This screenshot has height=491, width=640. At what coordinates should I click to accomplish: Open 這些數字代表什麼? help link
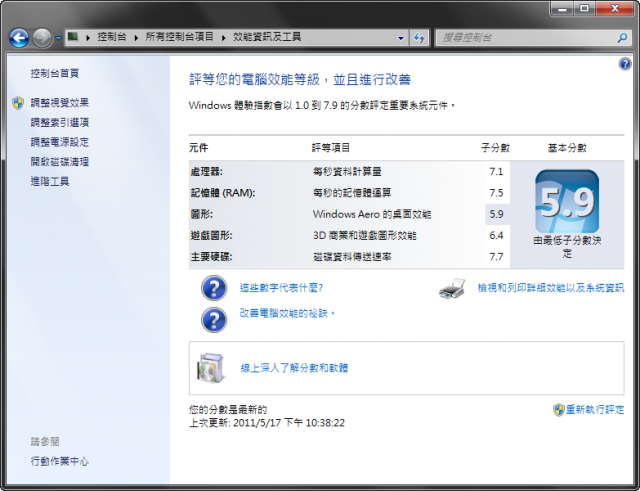[281, 288]
